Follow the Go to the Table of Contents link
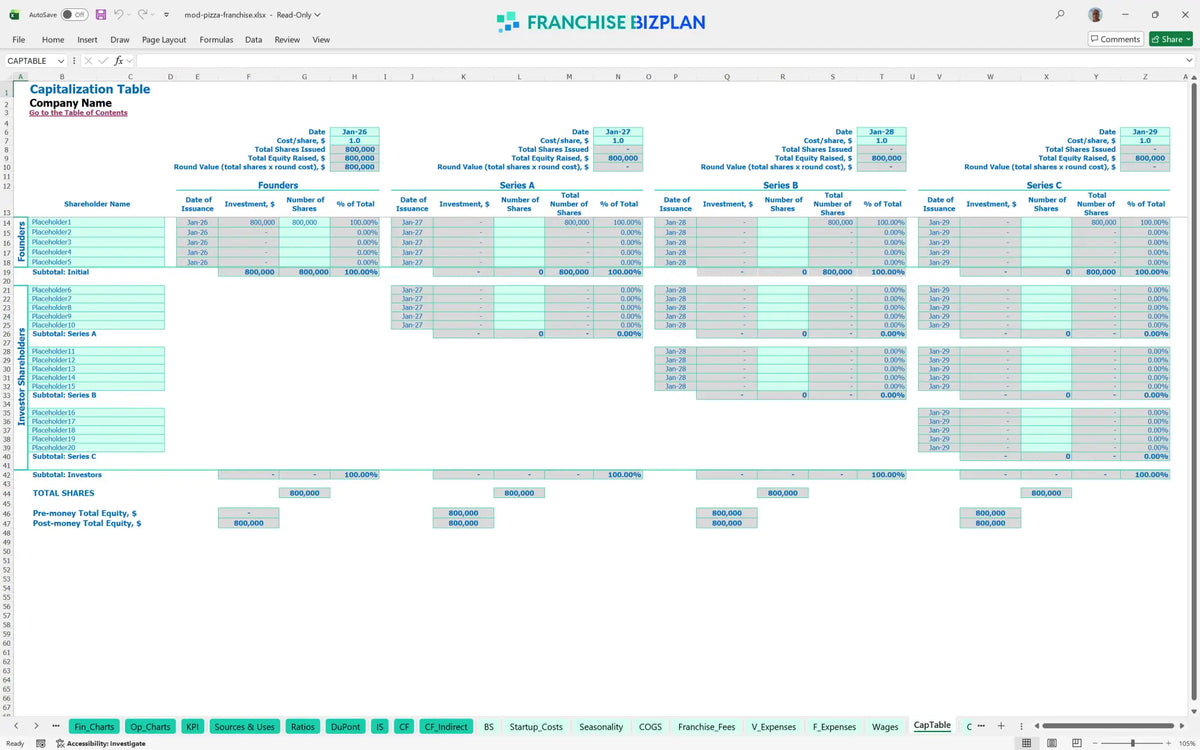This screenshot has height=750, width=1200. point(78,113)
